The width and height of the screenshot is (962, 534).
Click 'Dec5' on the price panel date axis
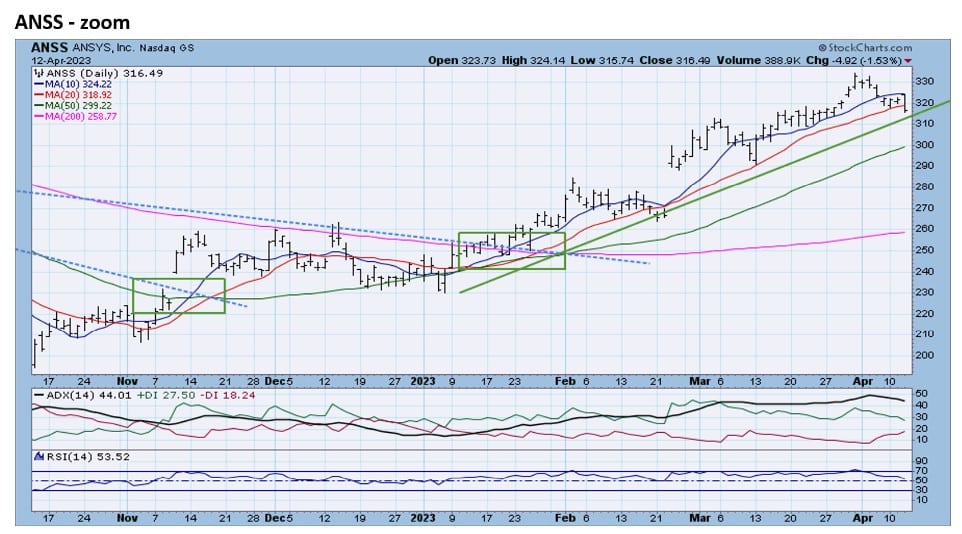pyautogui.click(x=279, y=381)
